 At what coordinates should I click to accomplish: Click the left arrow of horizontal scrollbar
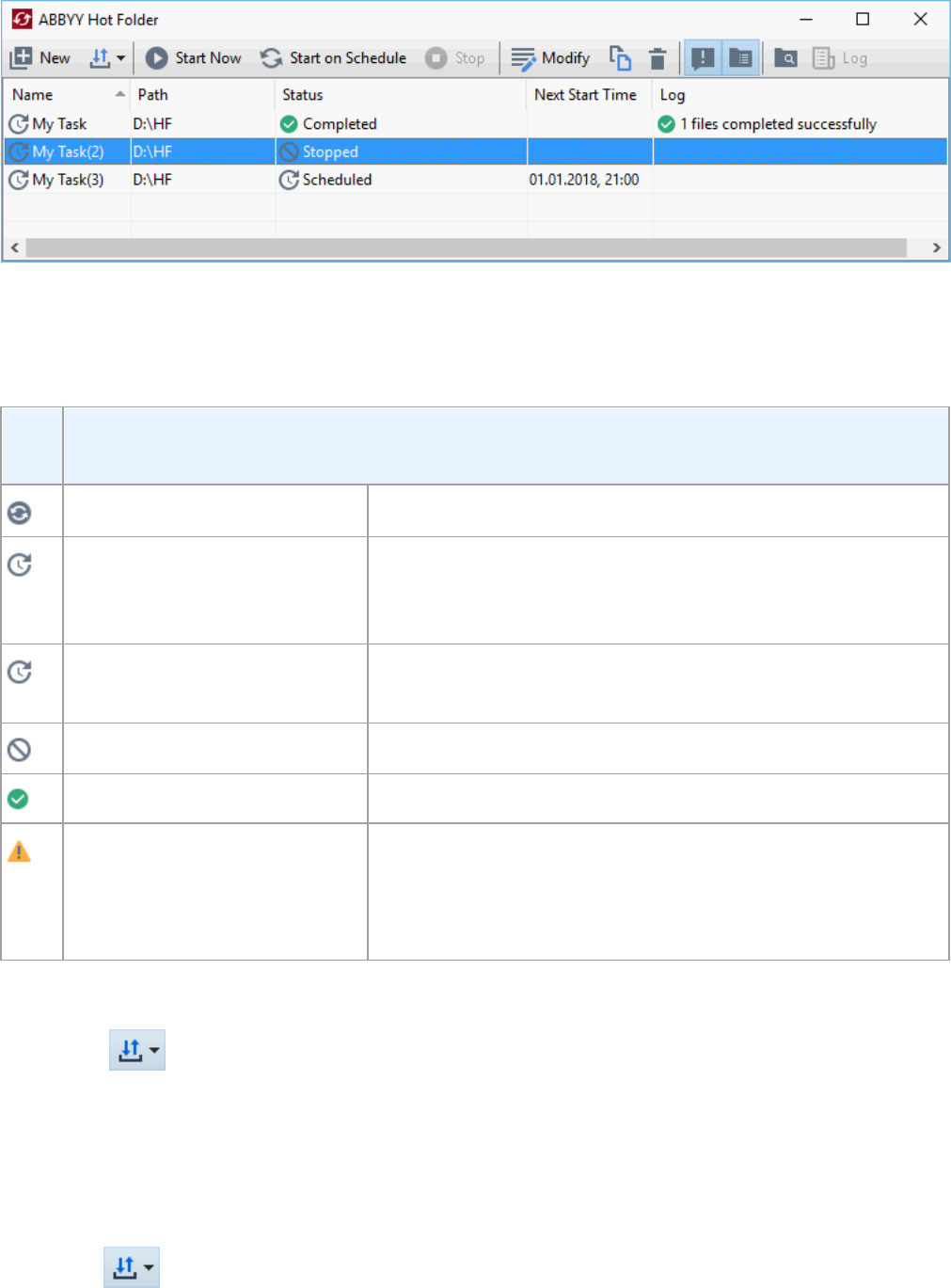(x=14, y=247)
